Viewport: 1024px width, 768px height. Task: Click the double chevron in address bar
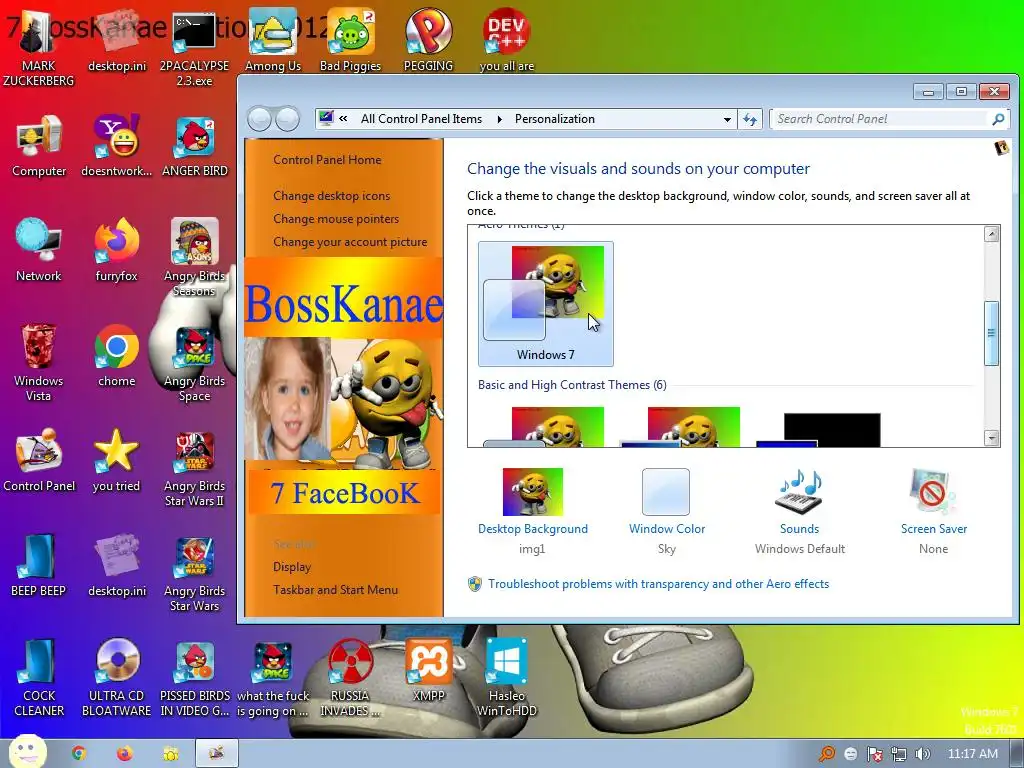(x=344, y=119)
